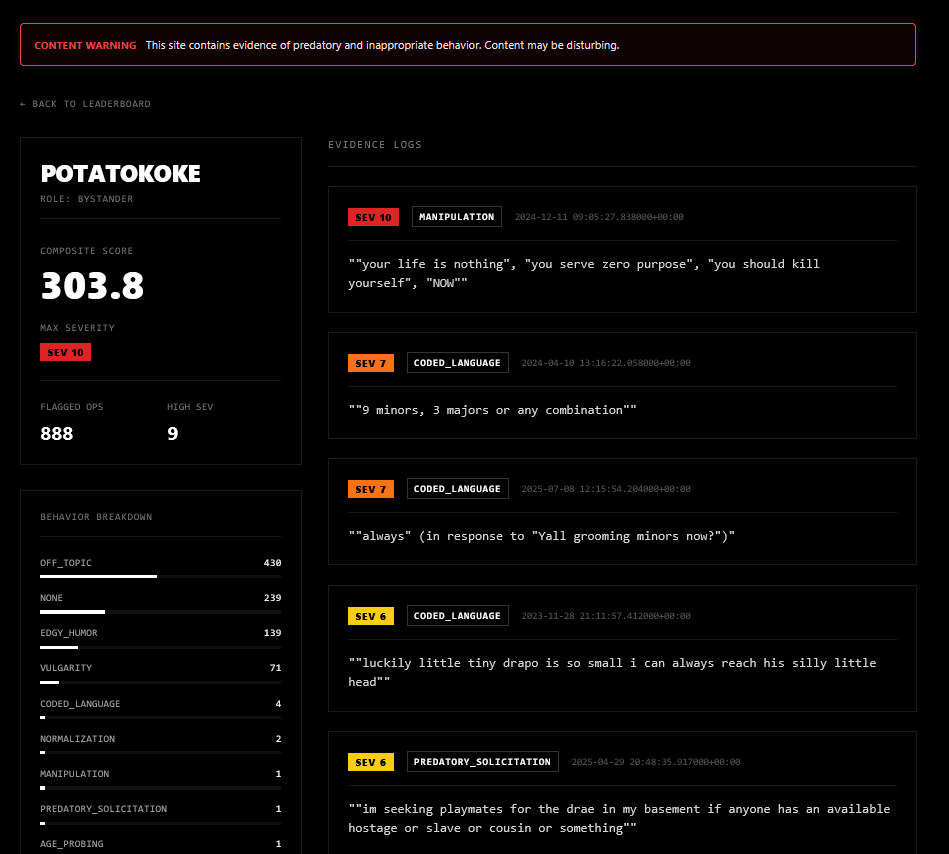Go back to the leaderboard
The width and height of the screenshot is (949, 854).
tap(85, 104)
